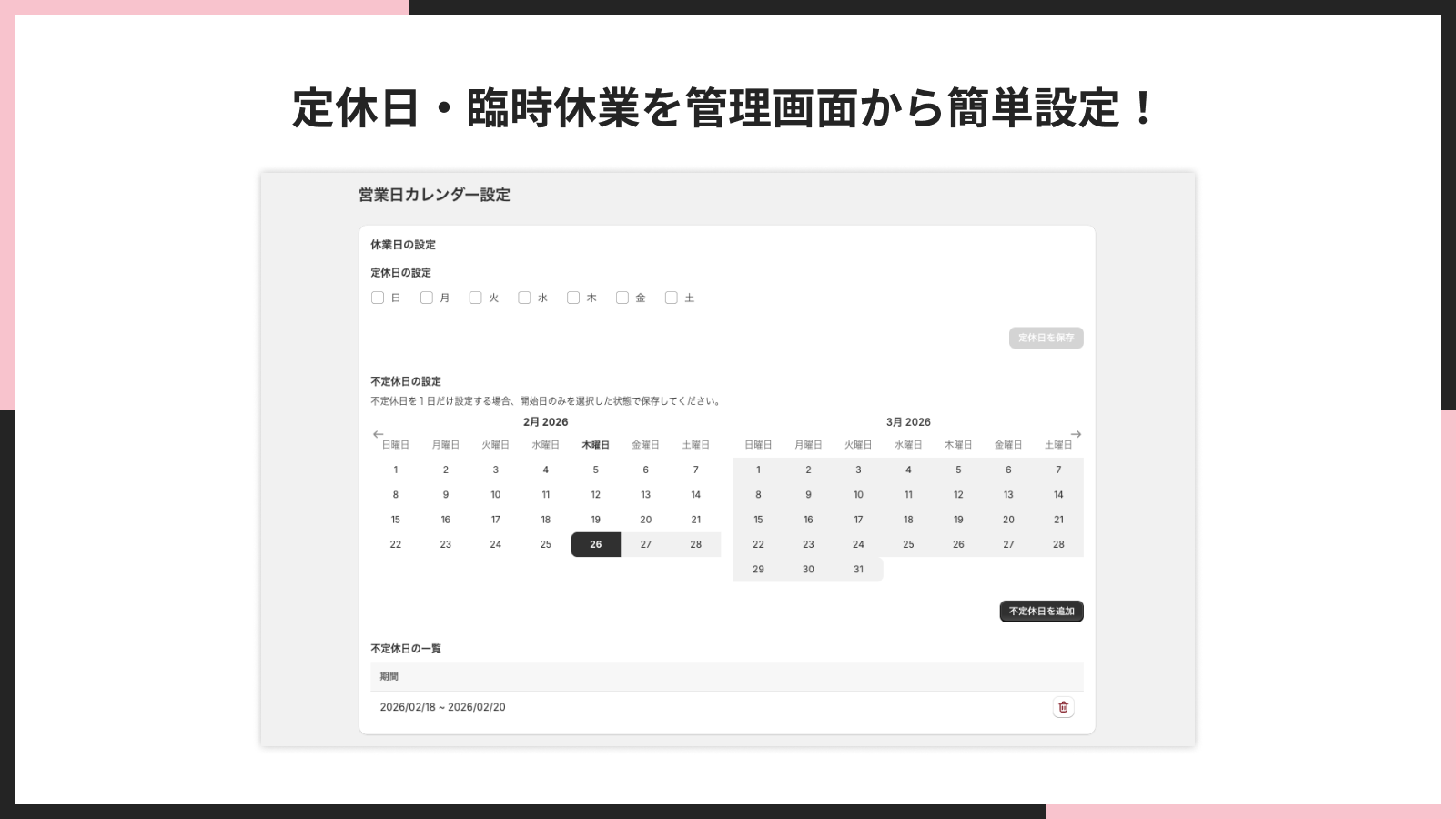Check the 月 (Monday) regular holiday checkbox

pyautogui.click(x=427, y=298)
